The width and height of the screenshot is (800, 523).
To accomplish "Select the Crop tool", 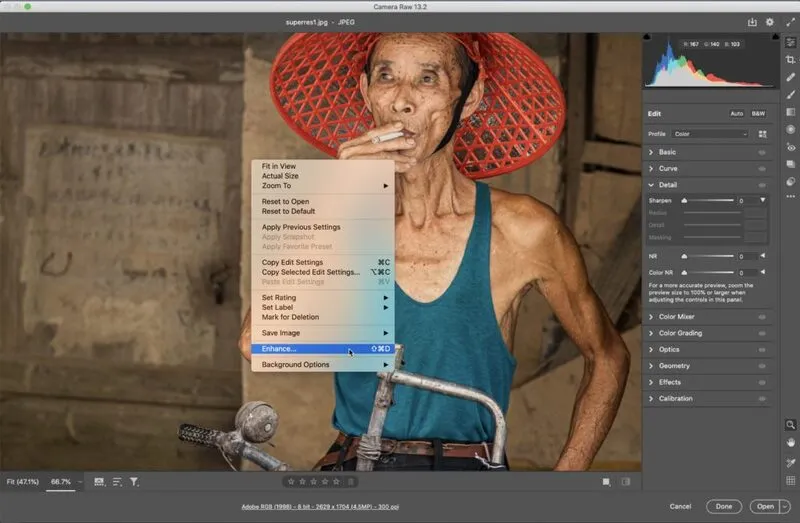I will 790,60.
